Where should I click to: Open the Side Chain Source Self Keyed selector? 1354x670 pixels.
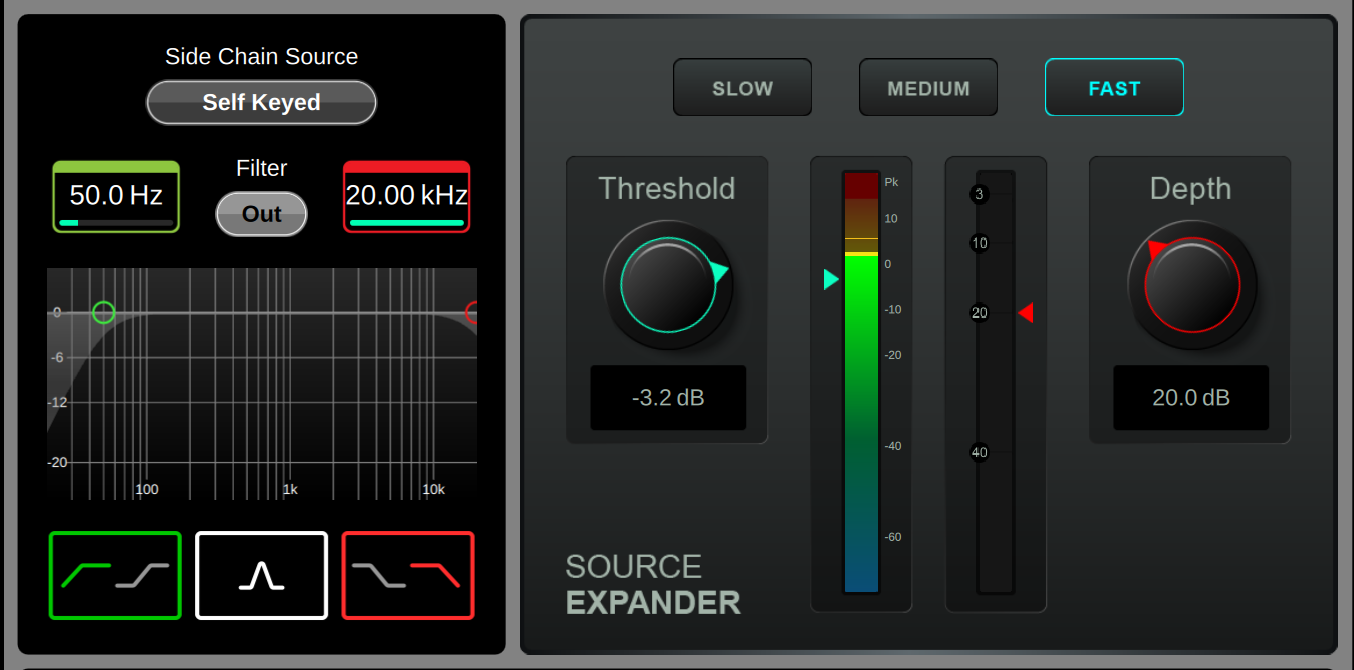(261, 102)
